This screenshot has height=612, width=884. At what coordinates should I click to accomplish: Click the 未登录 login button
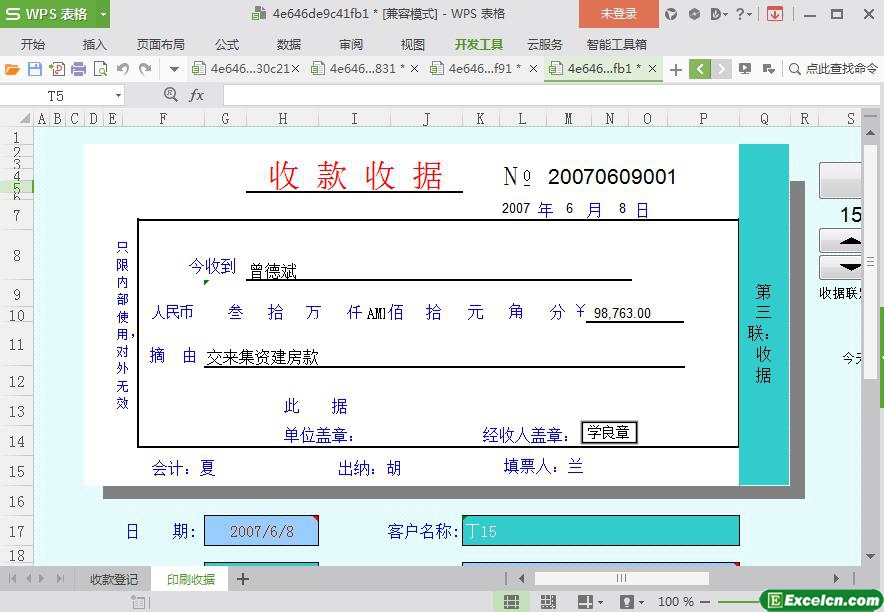tap(618, 14)
